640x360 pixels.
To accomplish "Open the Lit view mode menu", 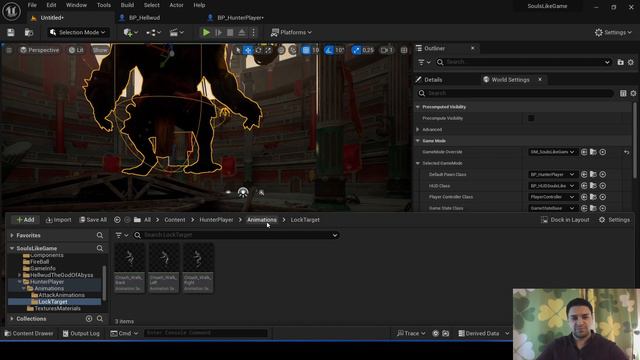I will [x=76, y=50].
